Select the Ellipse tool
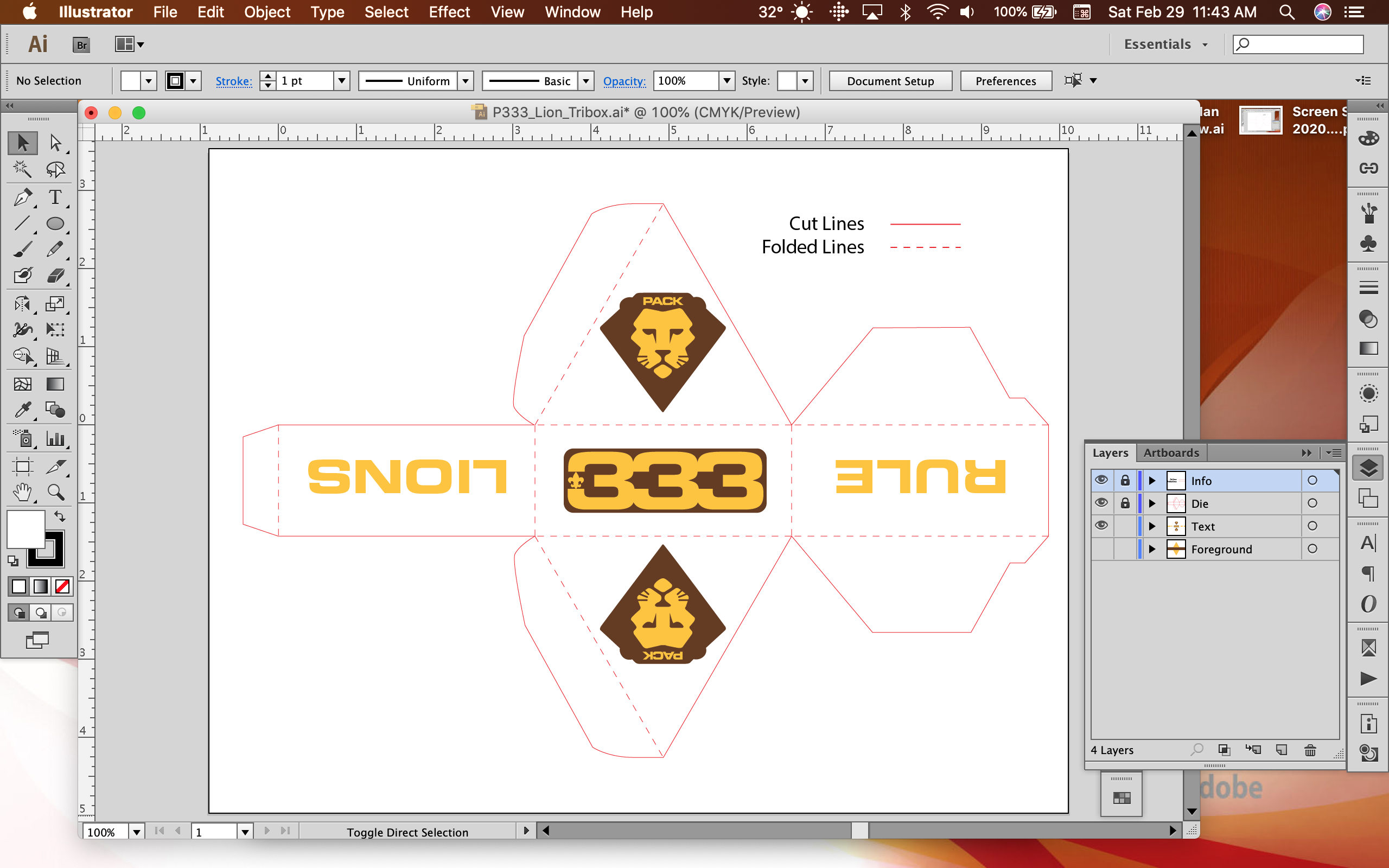1389x868 pixels. (55, 224)
